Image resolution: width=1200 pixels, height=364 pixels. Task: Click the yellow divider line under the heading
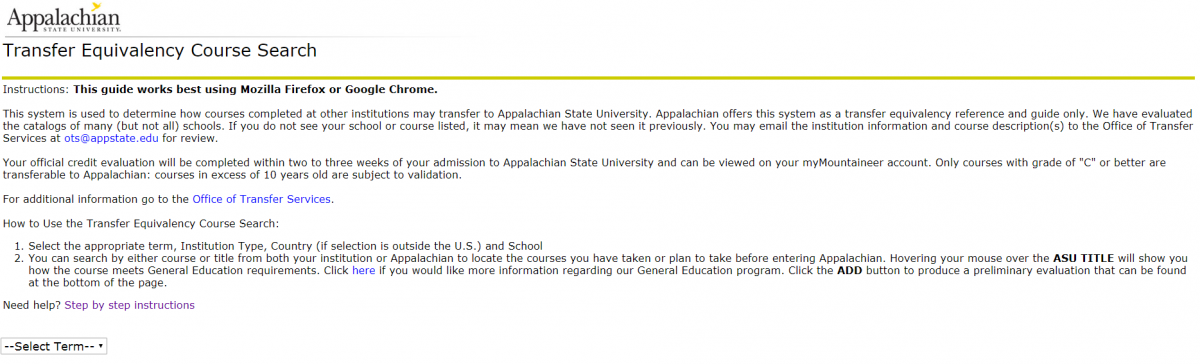(x=598, y=76)
